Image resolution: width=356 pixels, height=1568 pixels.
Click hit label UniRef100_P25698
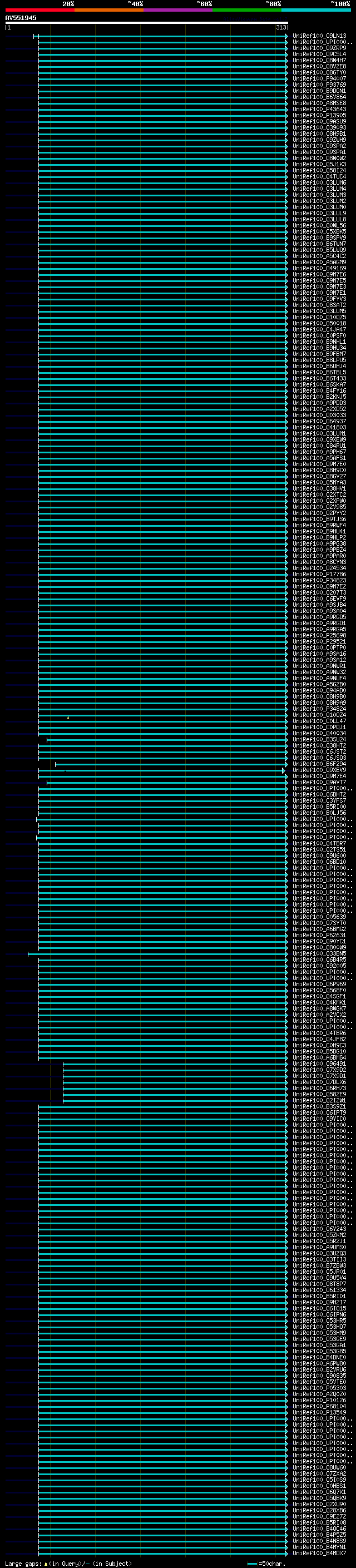319,635
